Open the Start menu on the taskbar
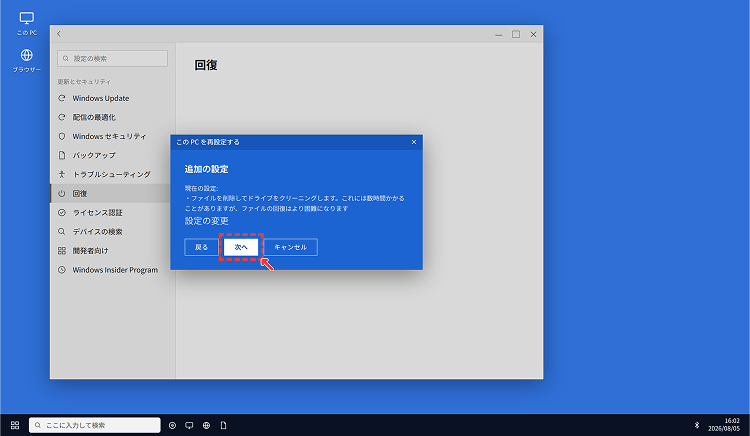Image resolution: width=750 pixels, height=436 pixels. [x=15, y=425]
